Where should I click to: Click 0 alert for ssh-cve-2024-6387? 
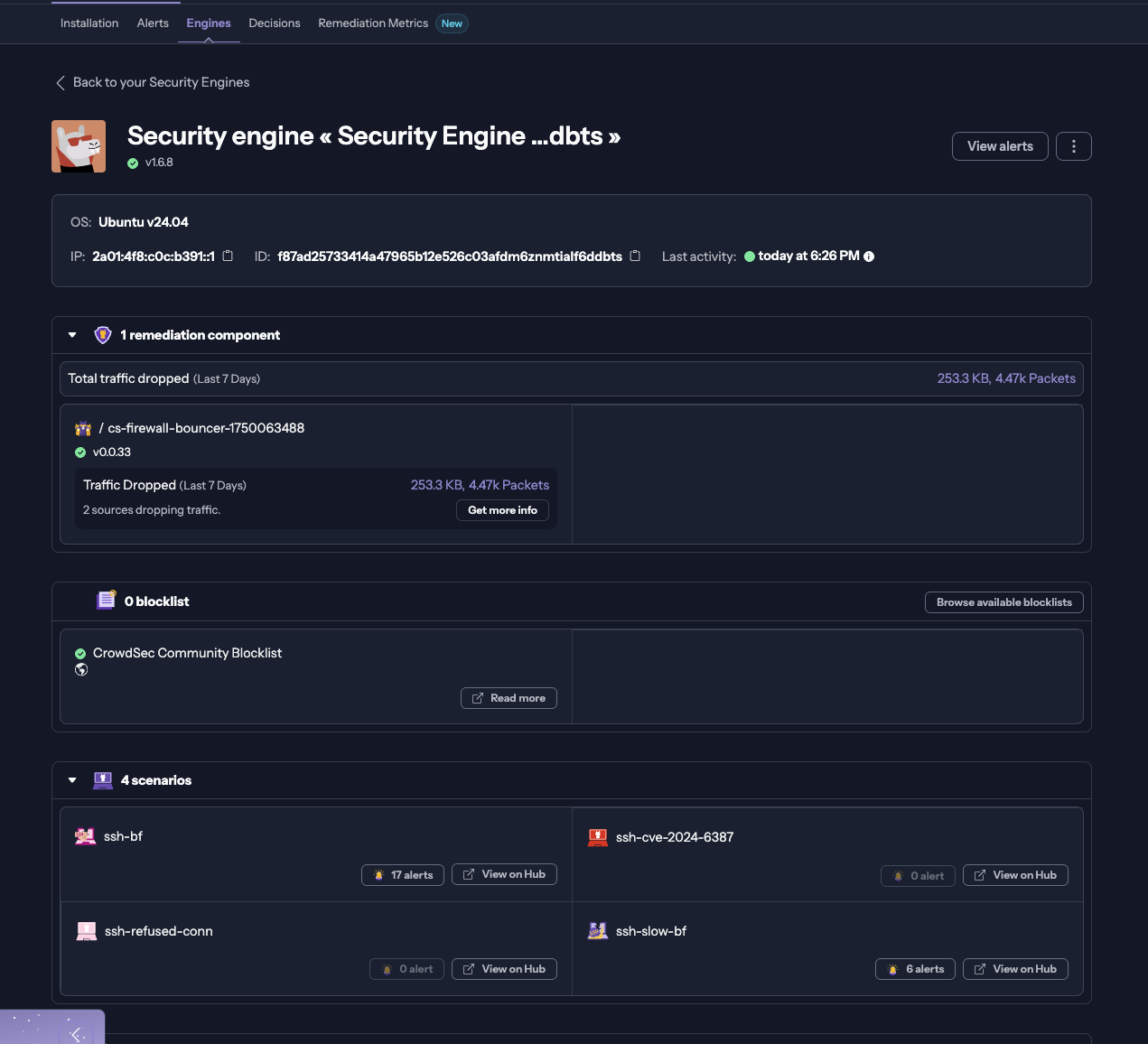918,876
